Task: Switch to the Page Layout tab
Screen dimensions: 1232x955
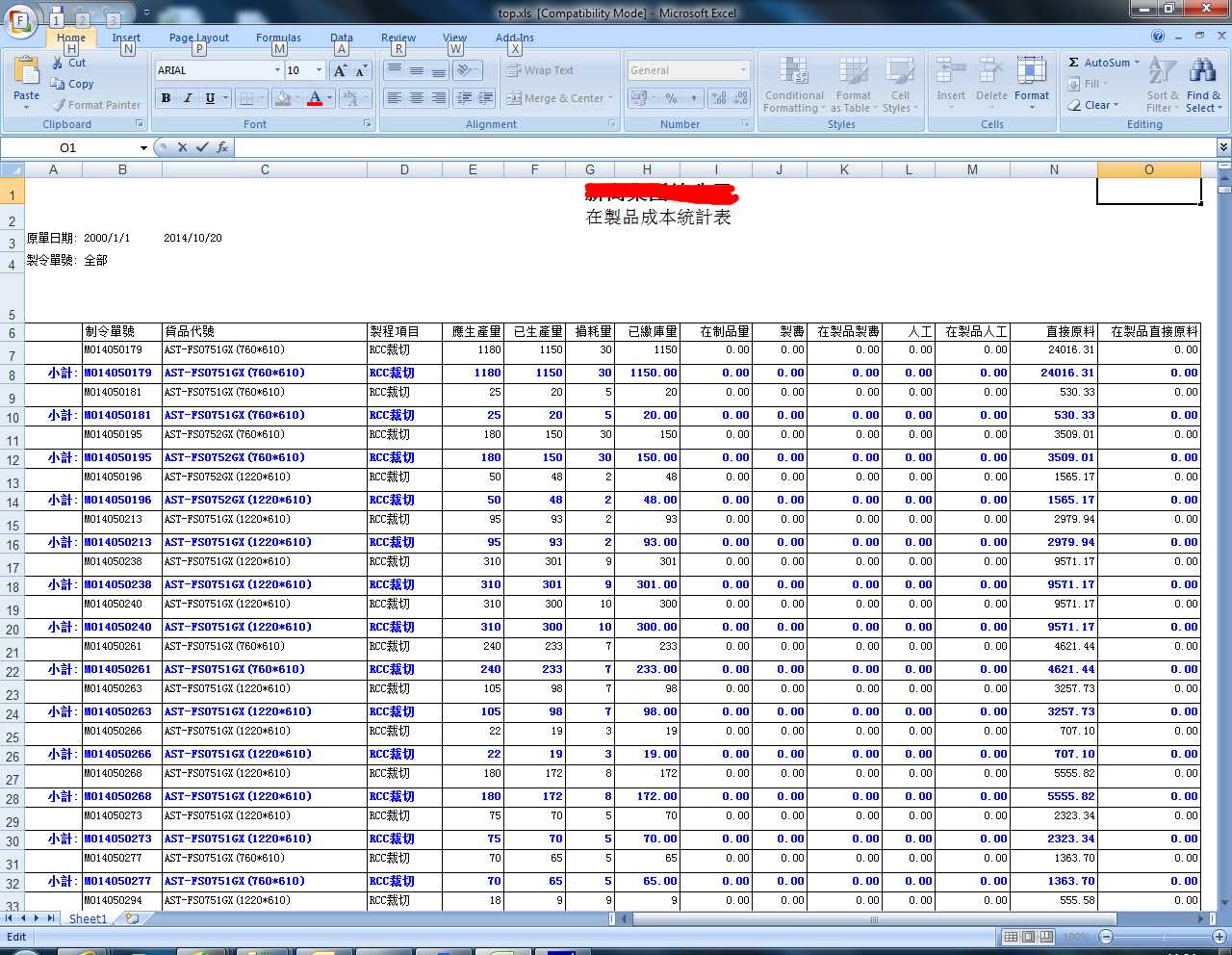Action: (x=199, y=38)
